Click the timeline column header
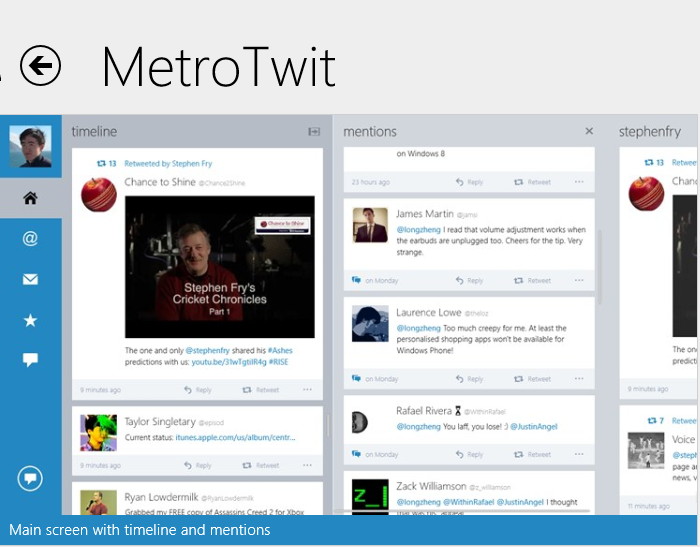Image resolution: width=700 pixels, height=547 pixels. (x=94, y=131)
